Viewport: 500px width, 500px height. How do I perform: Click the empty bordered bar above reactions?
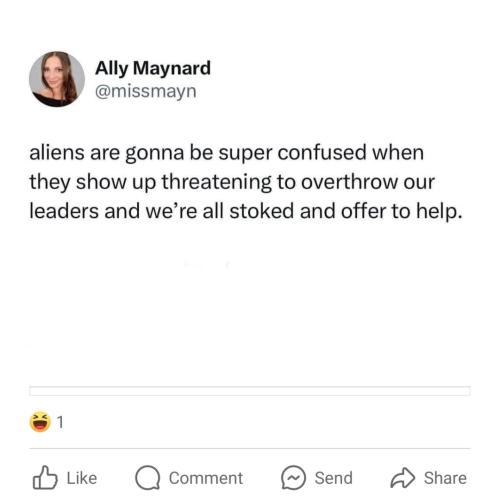coord(250,391)
